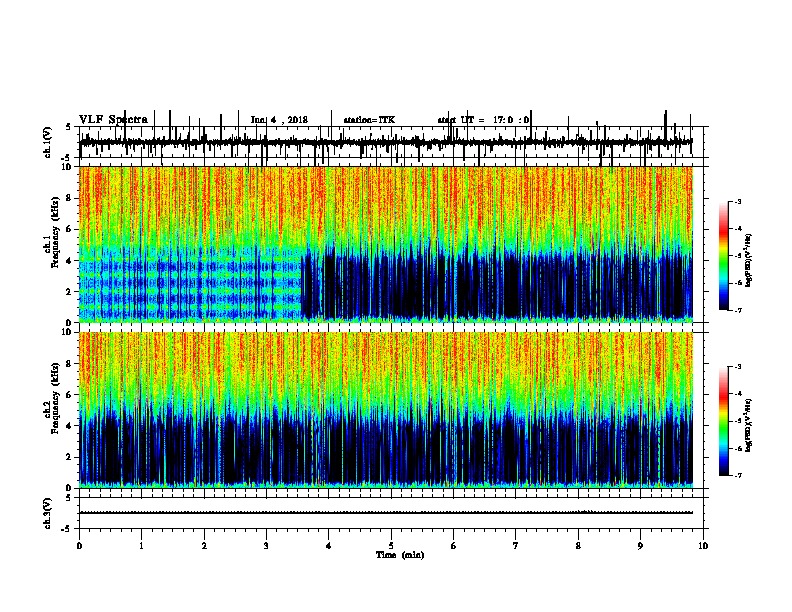
Task: Click time-axis tick label "4"
Action: pos(329,546)
